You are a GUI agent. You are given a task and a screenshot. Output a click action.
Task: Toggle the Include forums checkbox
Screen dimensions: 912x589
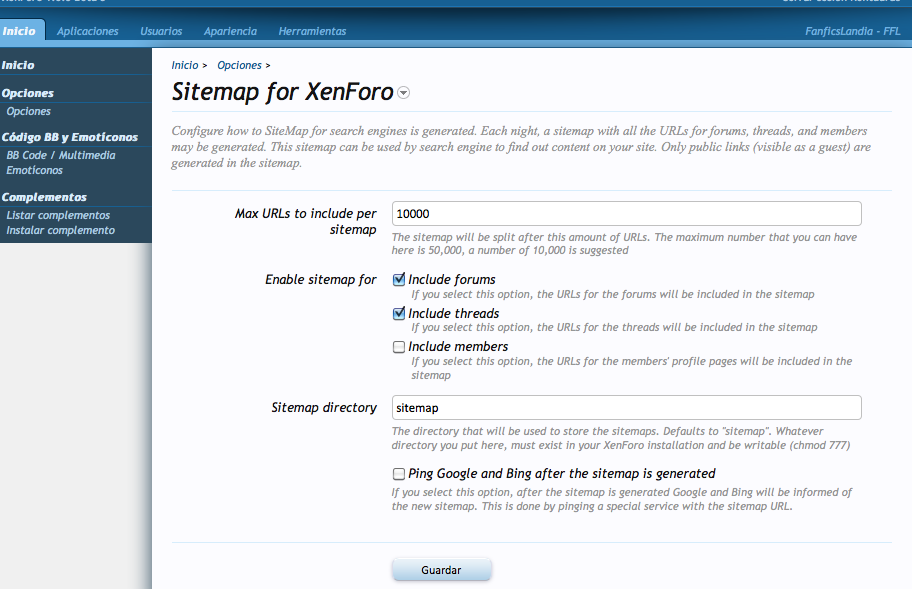click(399, 280)
